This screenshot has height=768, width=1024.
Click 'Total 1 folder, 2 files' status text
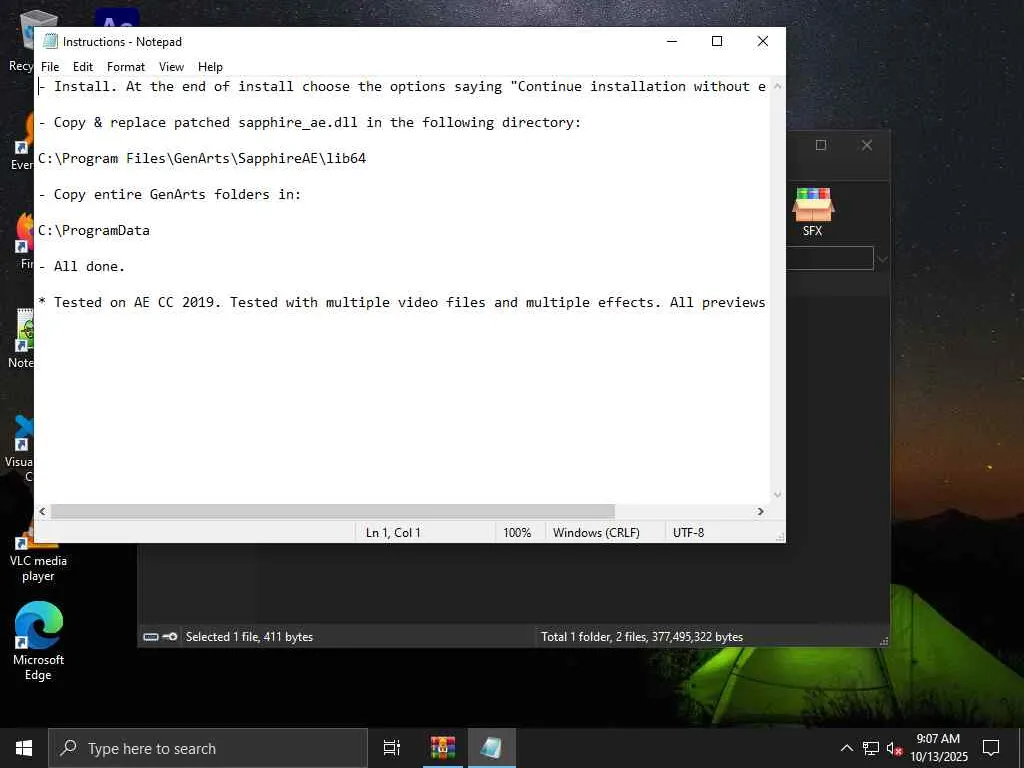coord(642,637)
